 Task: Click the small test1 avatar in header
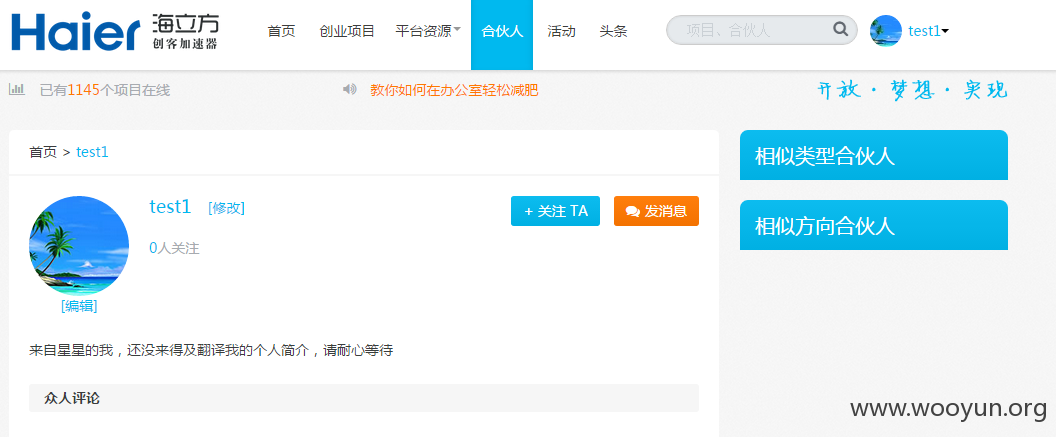[x=886, y=31]
